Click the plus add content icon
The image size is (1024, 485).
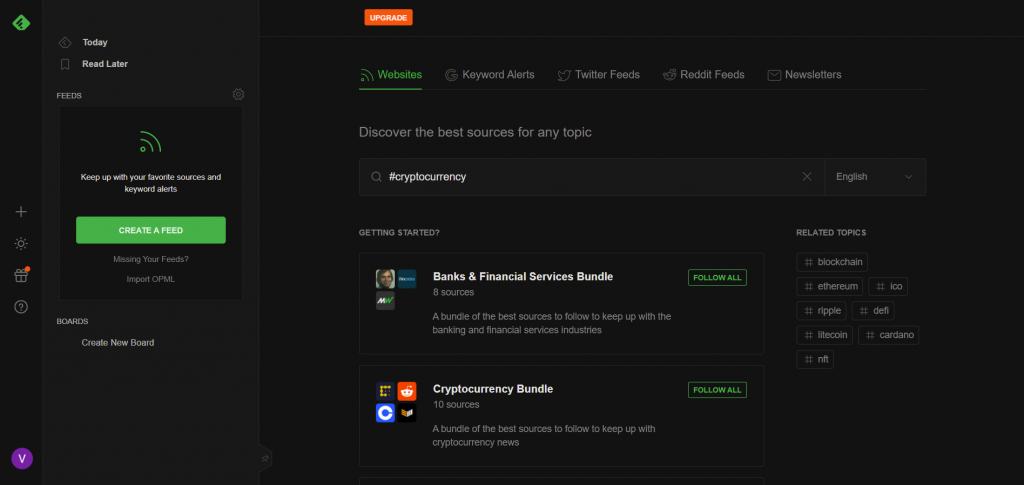coord(21,211)
